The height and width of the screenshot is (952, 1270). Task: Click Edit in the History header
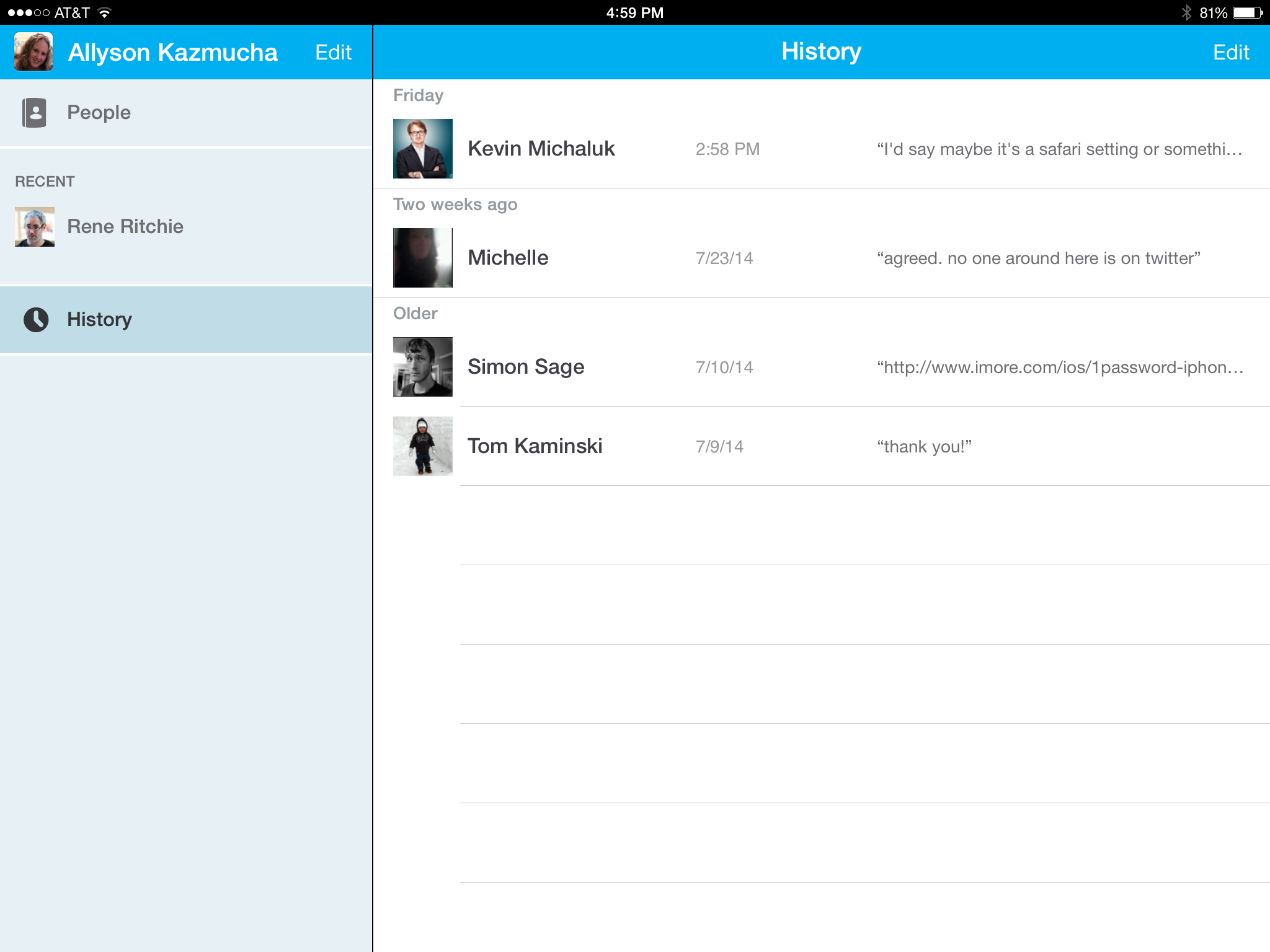click(x=1231, y=52)
